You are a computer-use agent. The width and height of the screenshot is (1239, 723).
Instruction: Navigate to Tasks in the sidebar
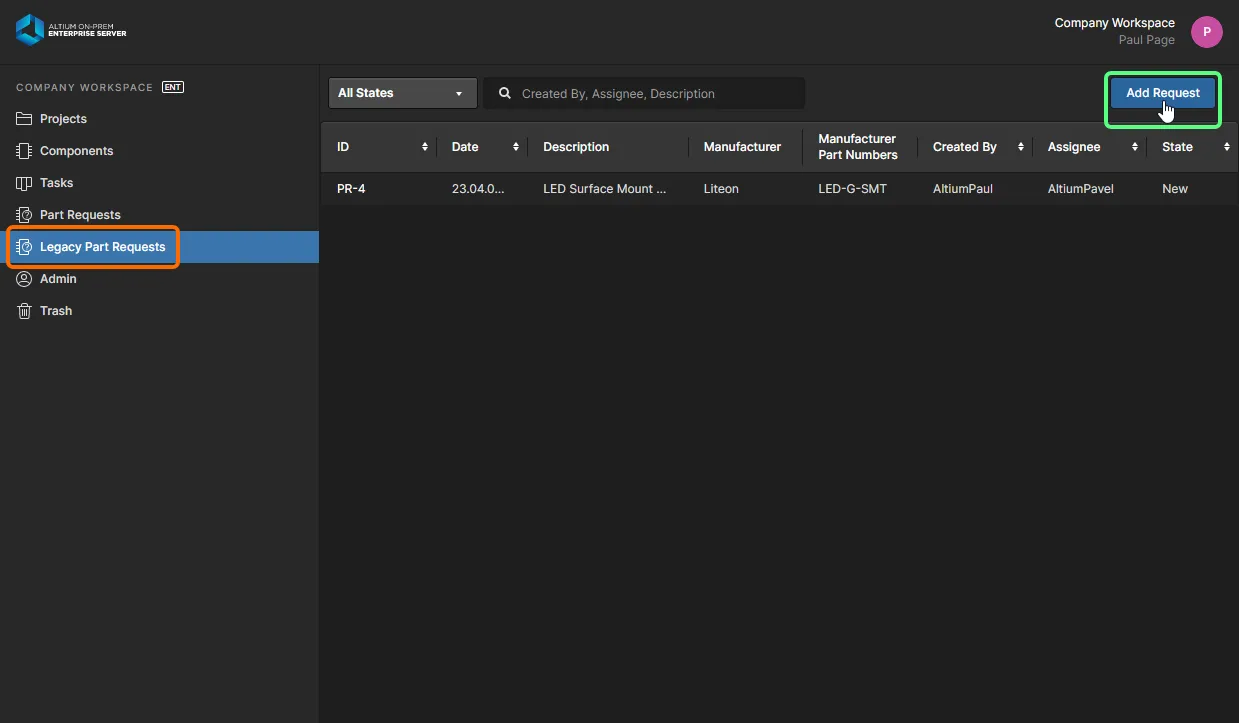56,183
